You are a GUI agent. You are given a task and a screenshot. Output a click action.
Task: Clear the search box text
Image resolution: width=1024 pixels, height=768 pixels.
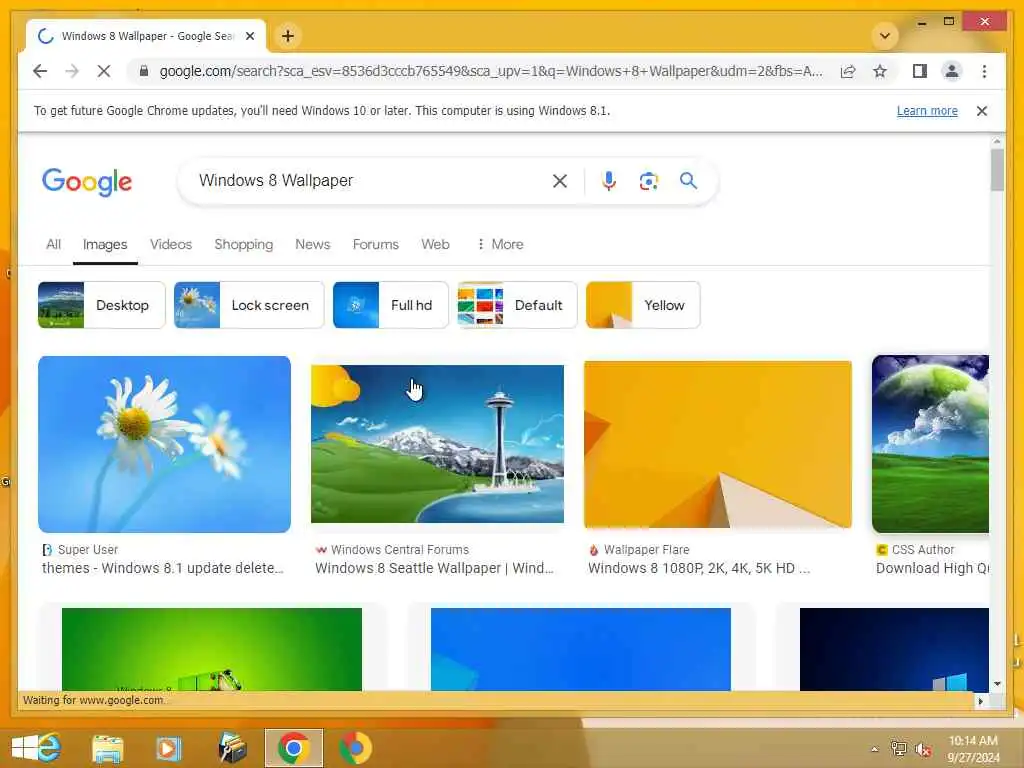(x=560, y=181)
